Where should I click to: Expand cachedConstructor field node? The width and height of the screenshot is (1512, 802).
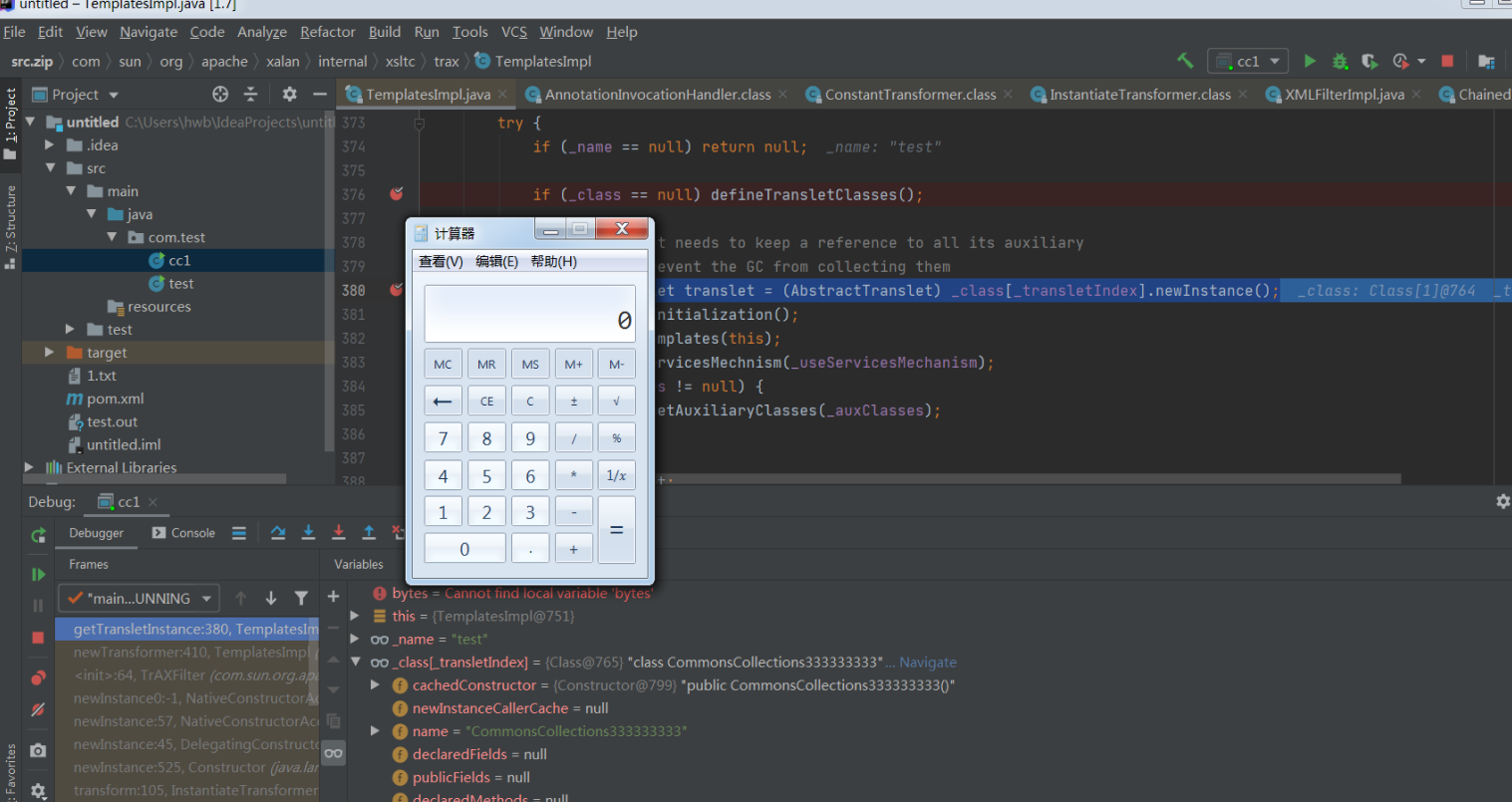[x=376, y=684]
